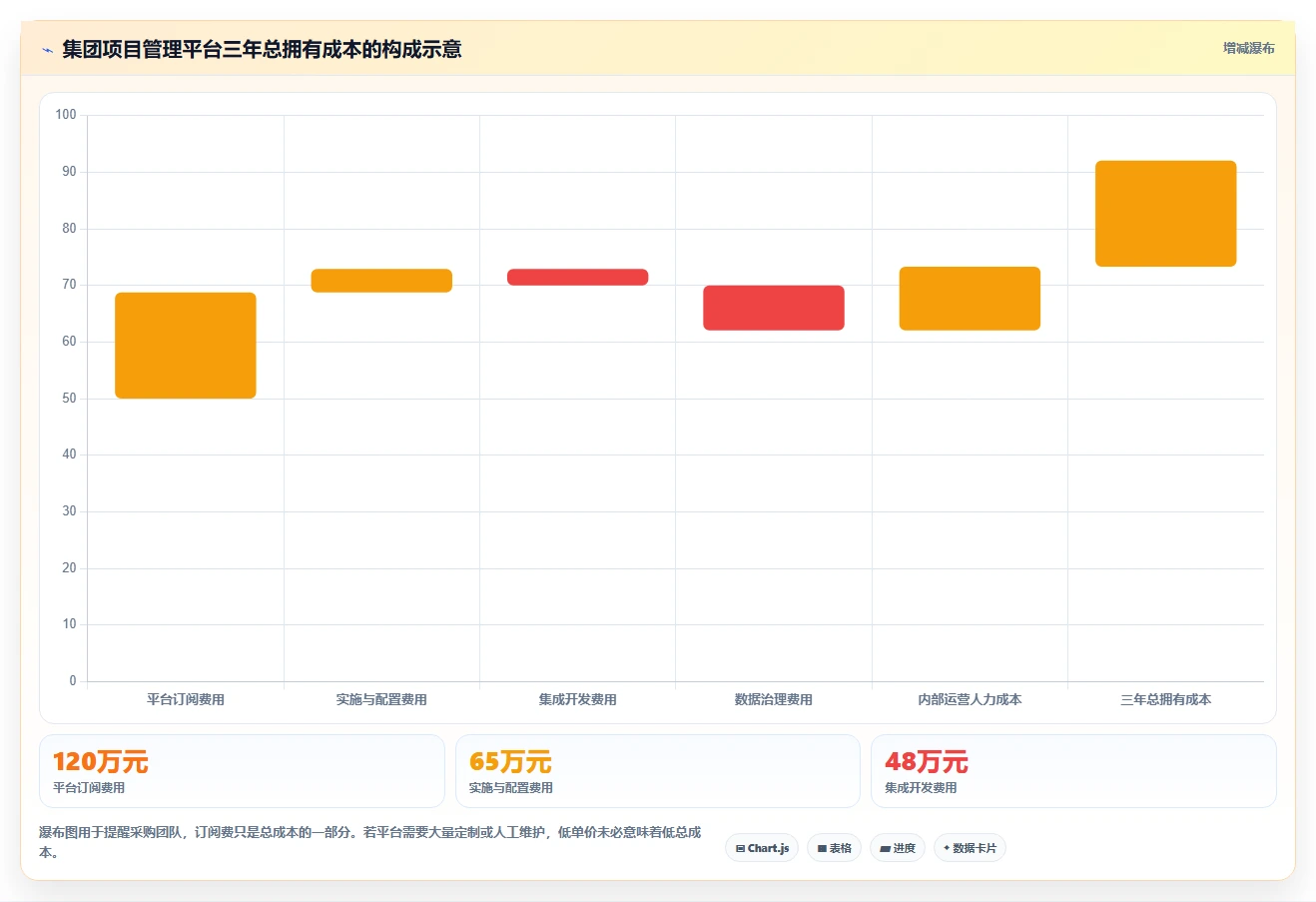The width and height of the screenshot is (1316, 902).
Task: Click the 表格 tag chip
Action: [x=834, y=848]
